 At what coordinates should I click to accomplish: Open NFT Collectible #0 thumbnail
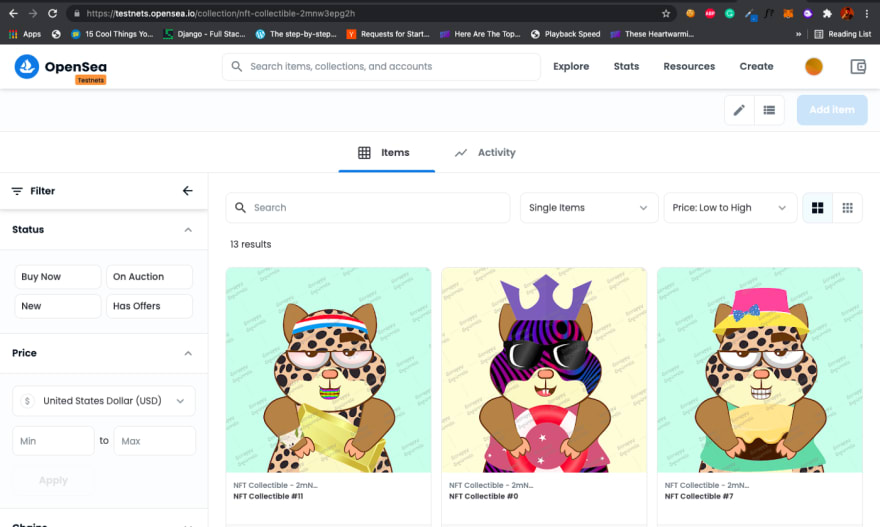pyautogui.click(x=544, y=370)
